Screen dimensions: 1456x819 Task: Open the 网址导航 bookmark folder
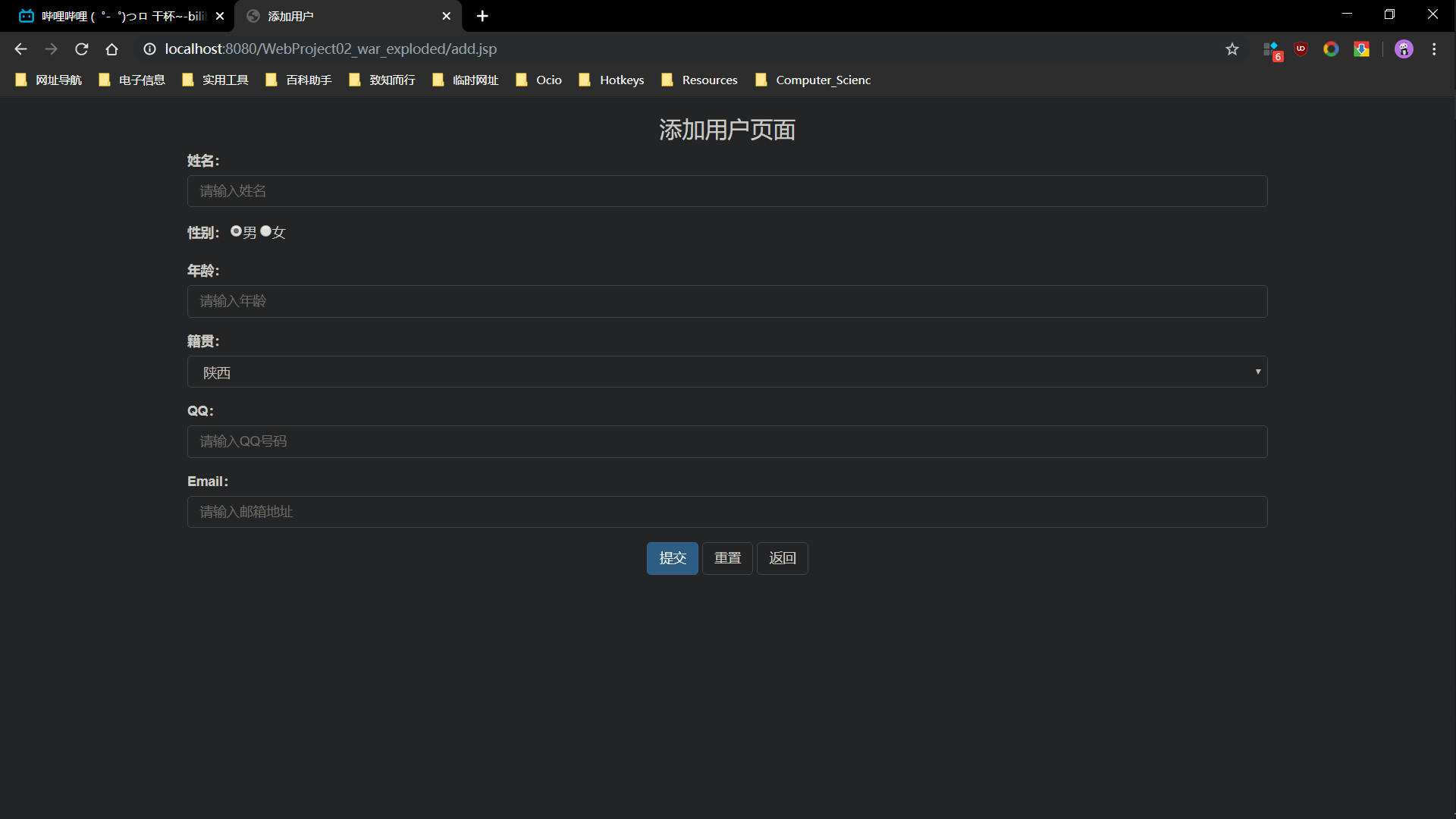coord(49,80)
